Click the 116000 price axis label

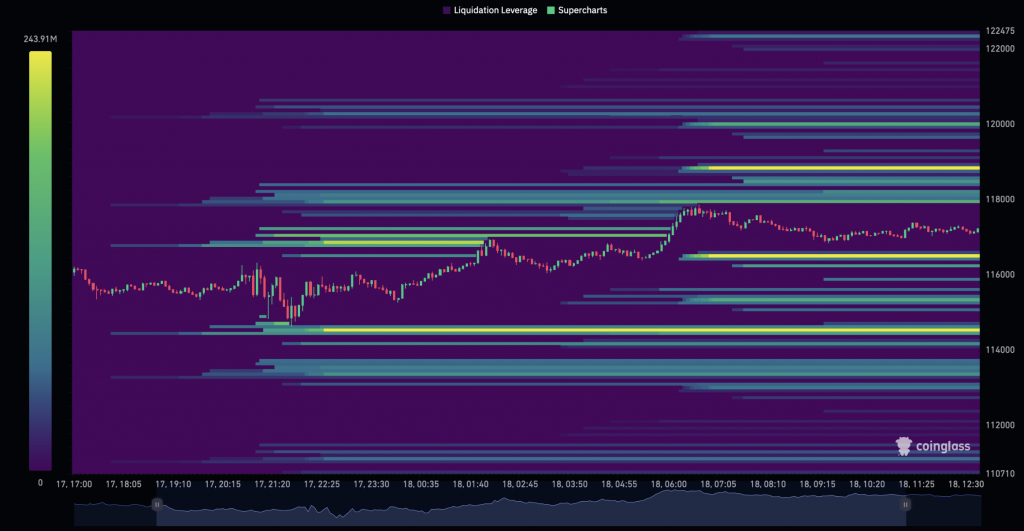[x=1000, y=274]
